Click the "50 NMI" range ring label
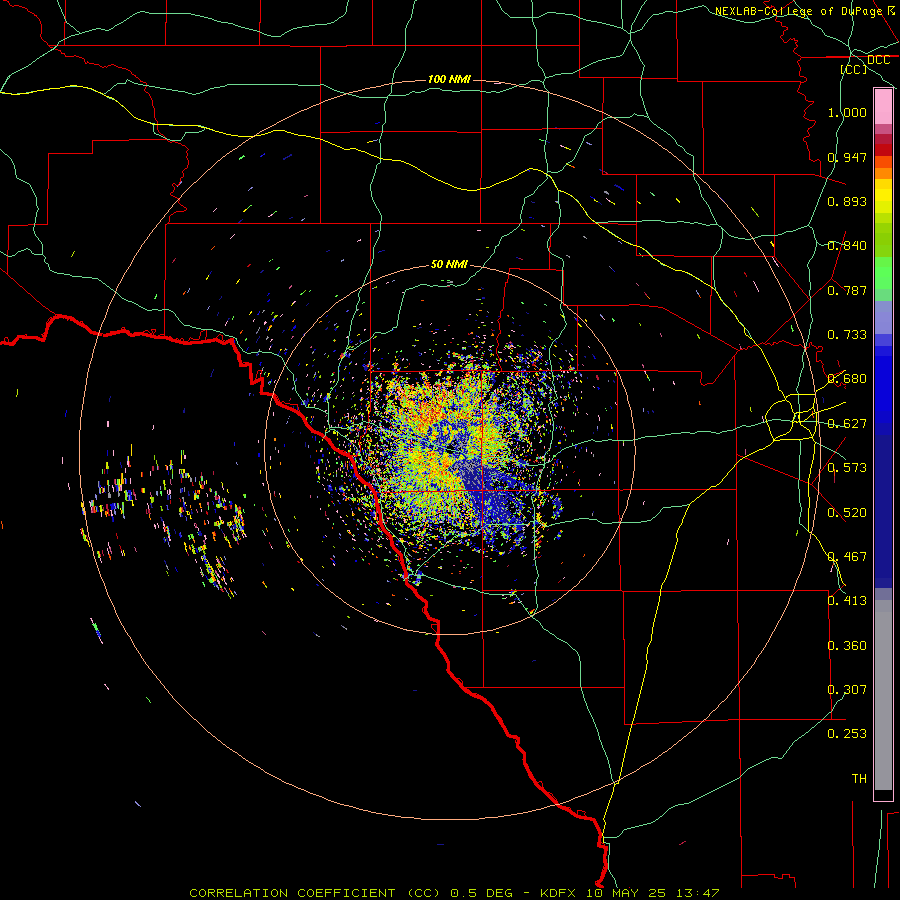The image size is (900, 900). point(449,264)
